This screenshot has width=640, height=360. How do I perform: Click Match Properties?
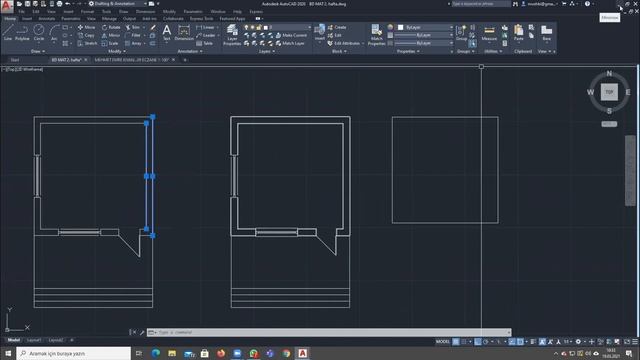click(376, 34)
